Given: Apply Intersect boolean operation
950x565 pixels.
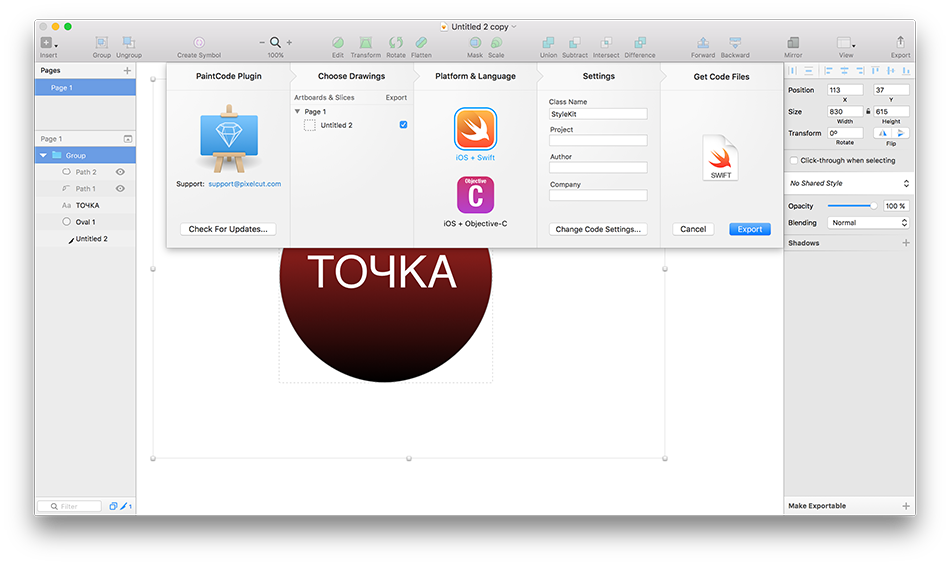Looking at the screenshot, I should tap(606, 42).
